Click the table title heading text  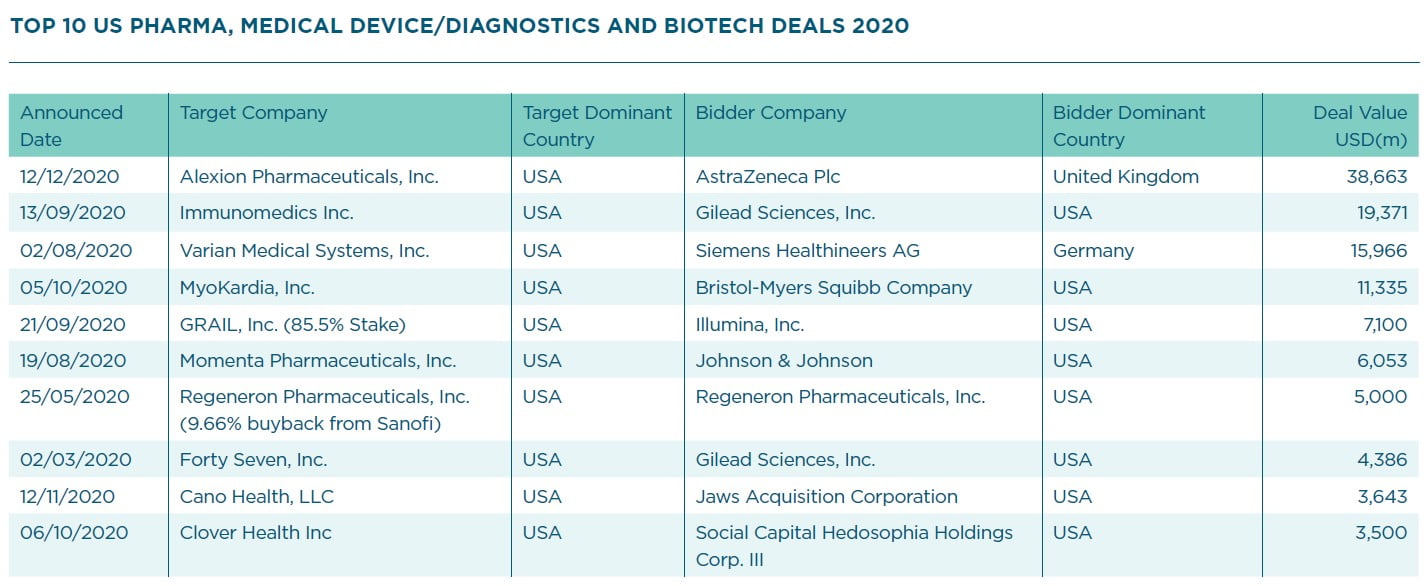(459, 26)
